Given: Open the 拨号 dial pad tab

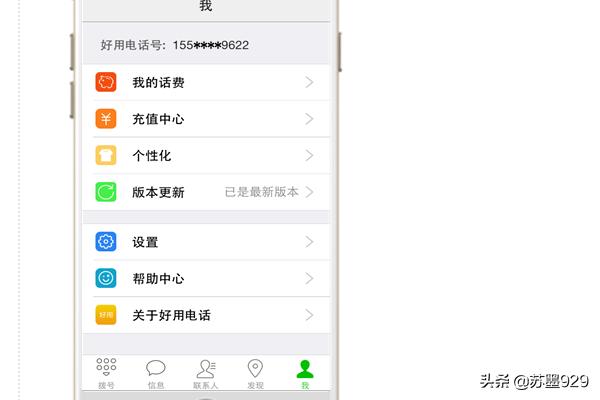Looking at the screenshot, I should 106,374.
